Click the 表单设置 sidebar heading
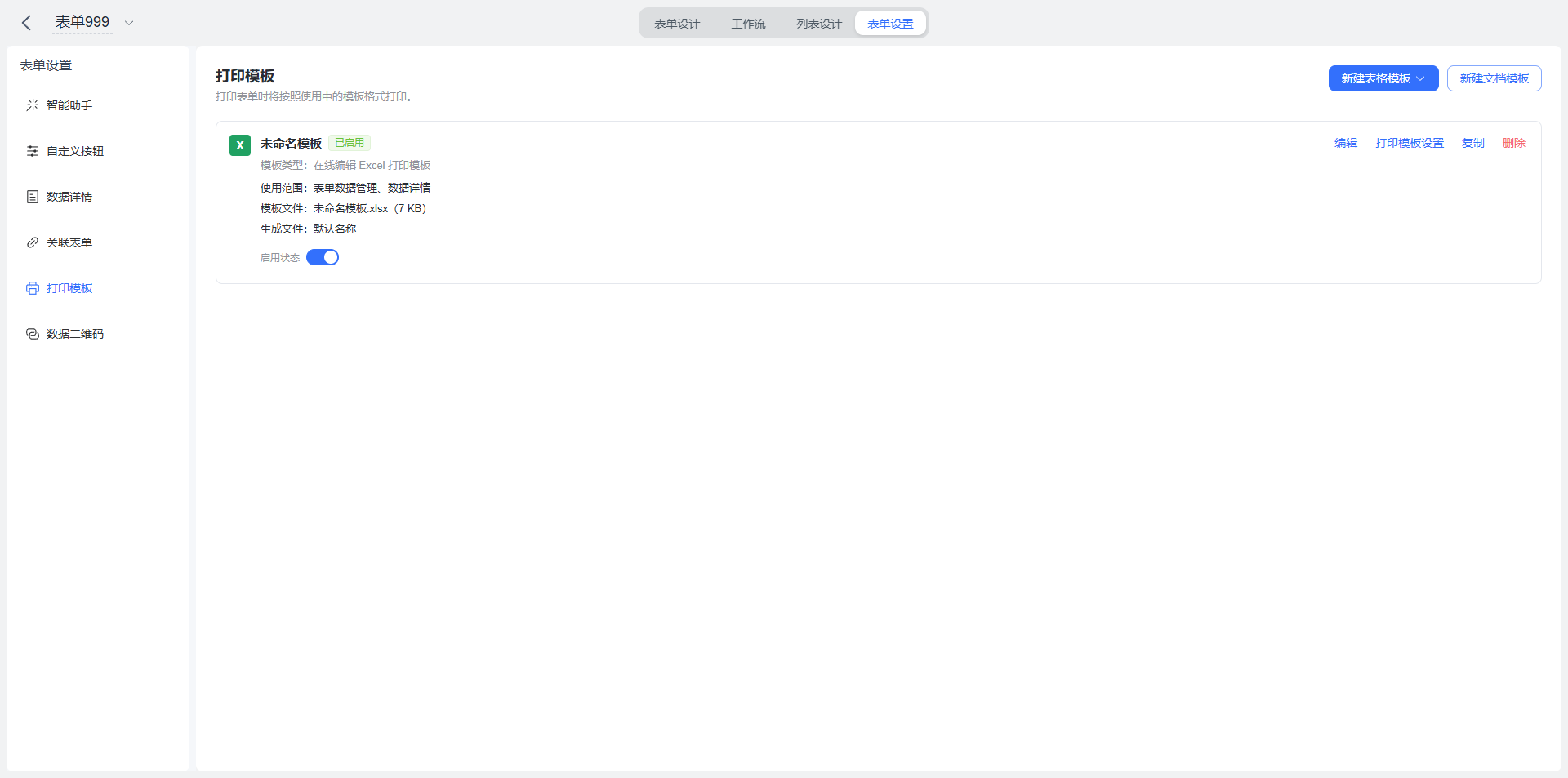 [46, 65]
